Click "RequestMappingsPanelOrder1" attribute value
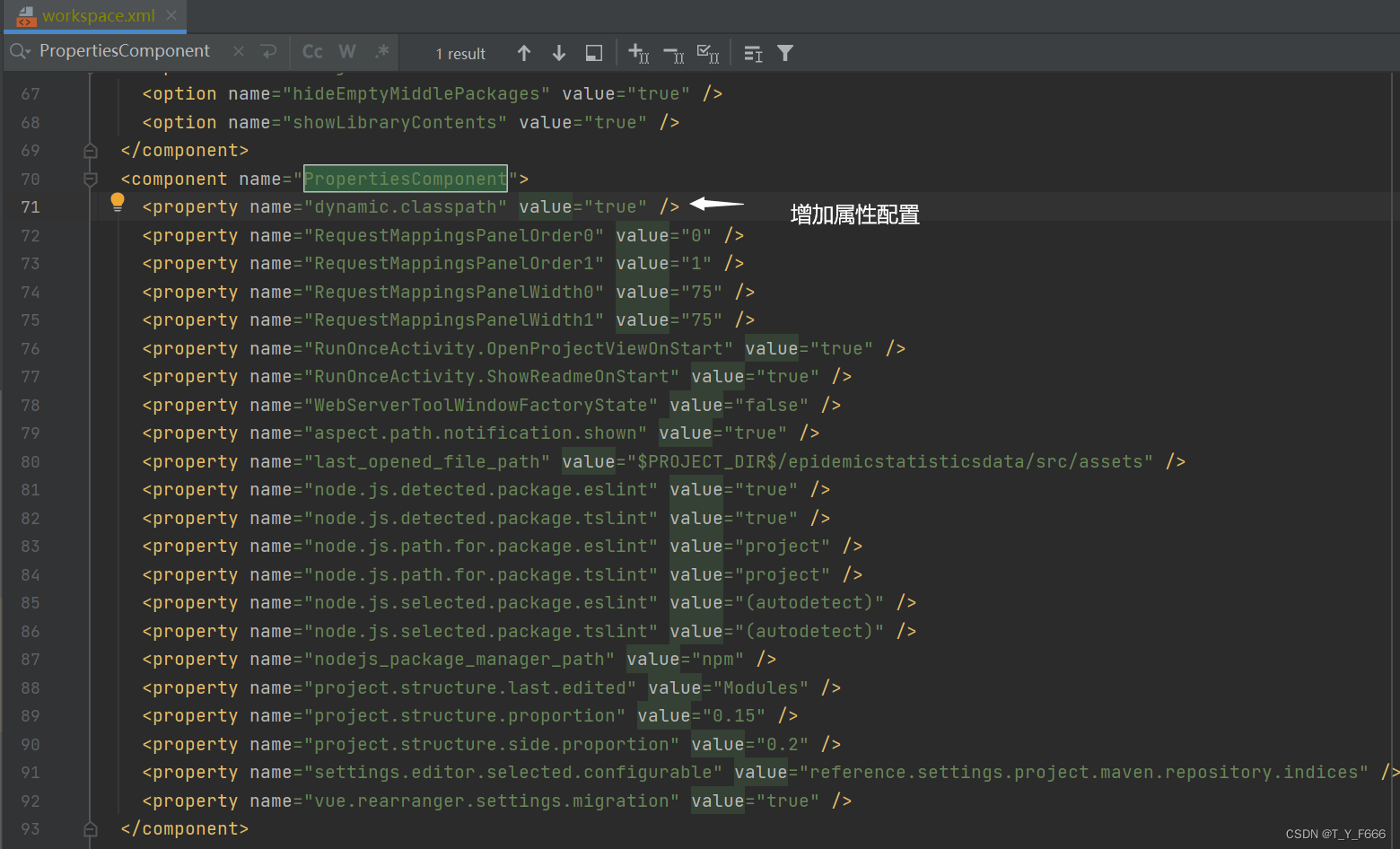1400x849 pixels. pos(454,263)
